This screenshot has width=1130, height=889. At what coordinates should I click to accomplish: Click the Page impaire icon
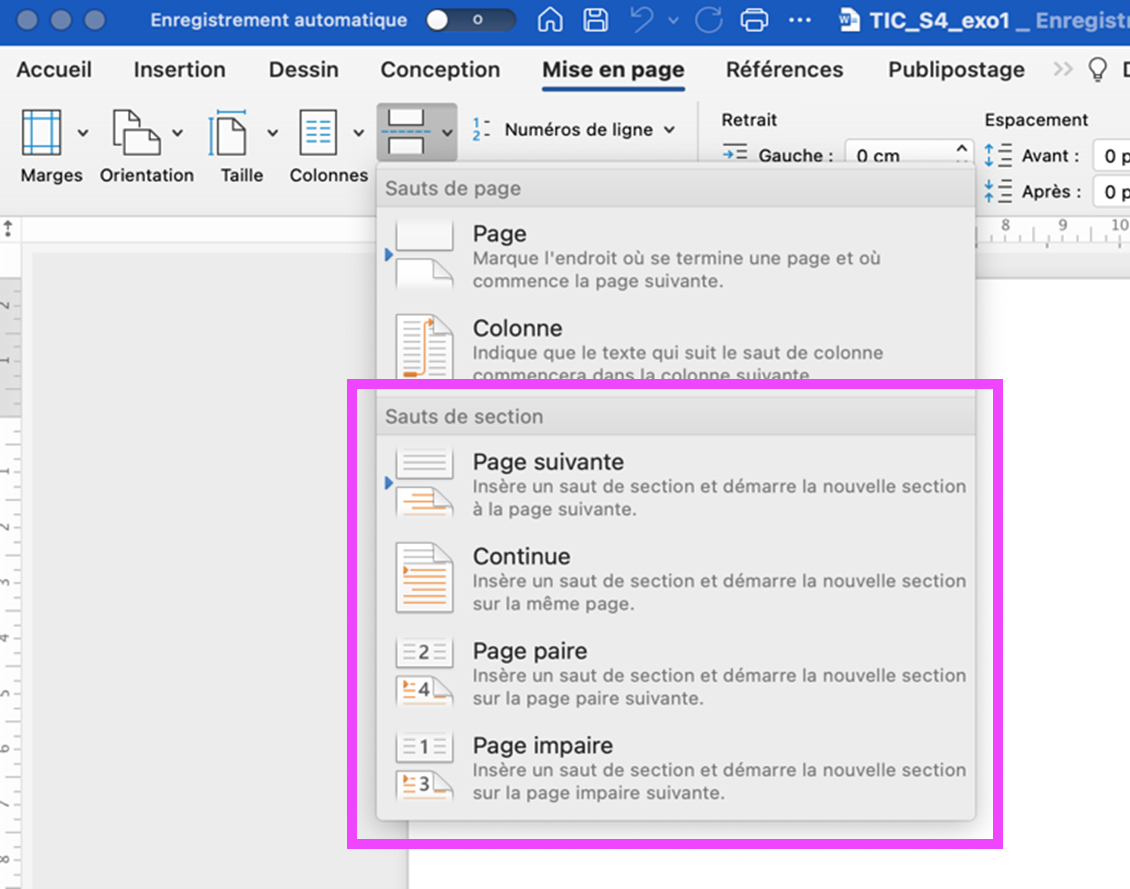[424, 767]
